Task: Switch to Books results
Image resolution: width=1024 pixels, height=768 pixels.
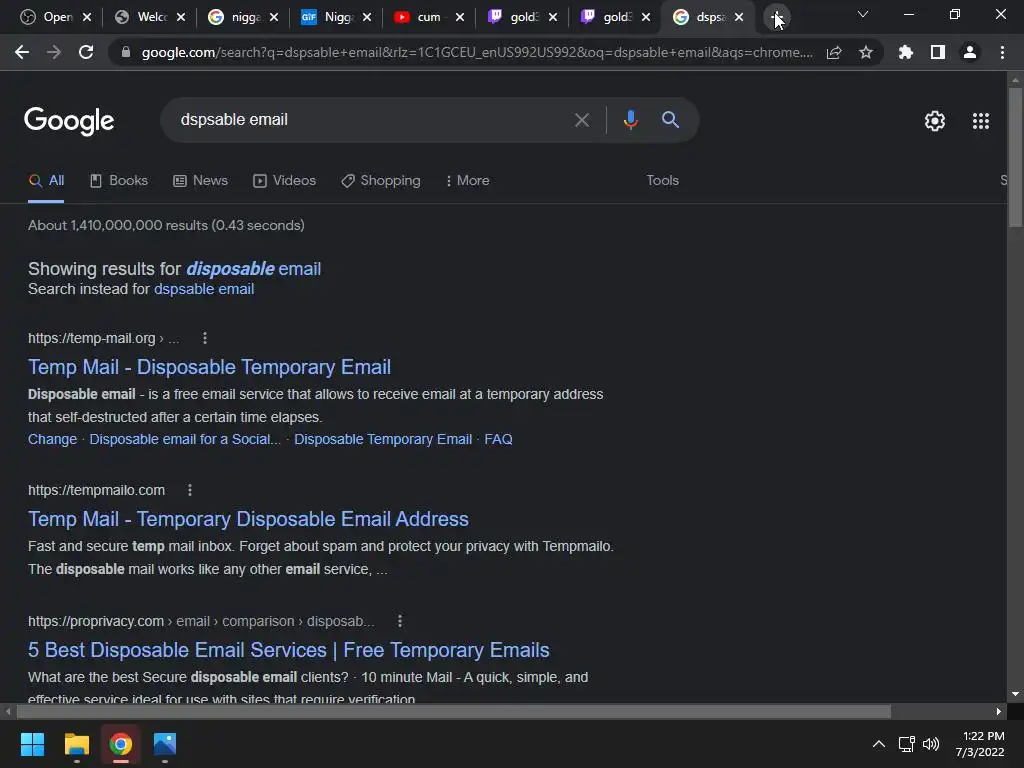Action: pyautogui.click(x=119, y=181)
